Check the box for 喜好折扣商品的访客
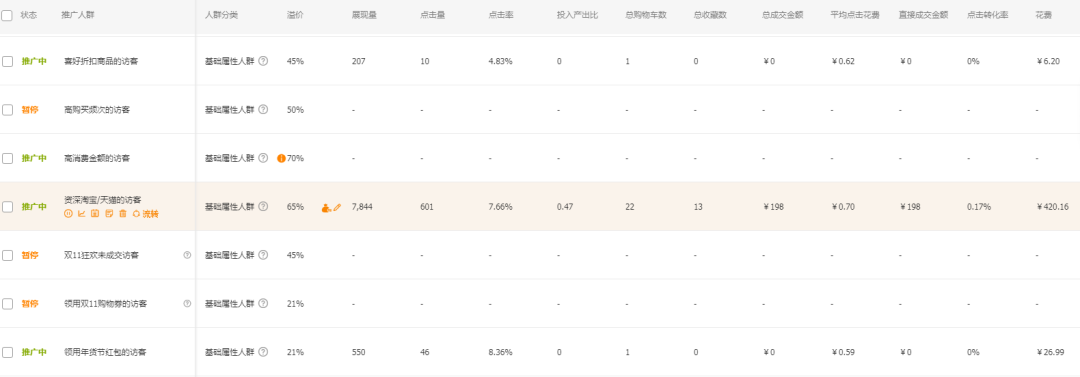 click(x=7, y=61)
